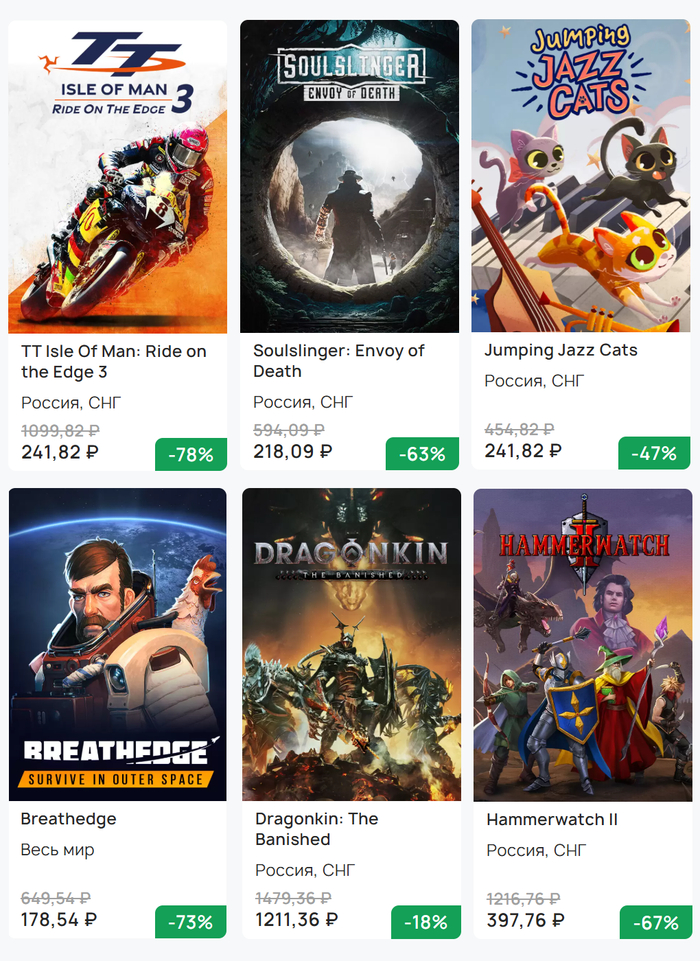
Task: Open Soulslinger: Envoy of Death title link
Action: pos(338,361)
